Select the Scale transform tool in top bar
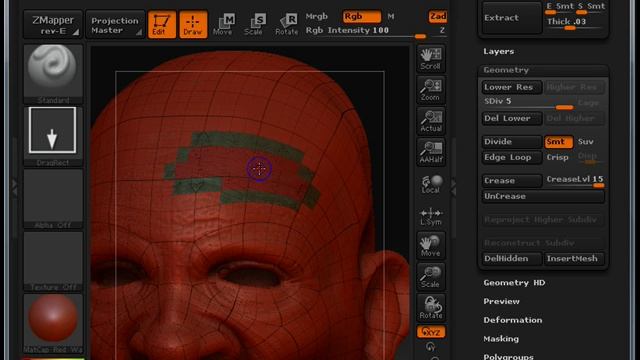 [x=254, y=24]
